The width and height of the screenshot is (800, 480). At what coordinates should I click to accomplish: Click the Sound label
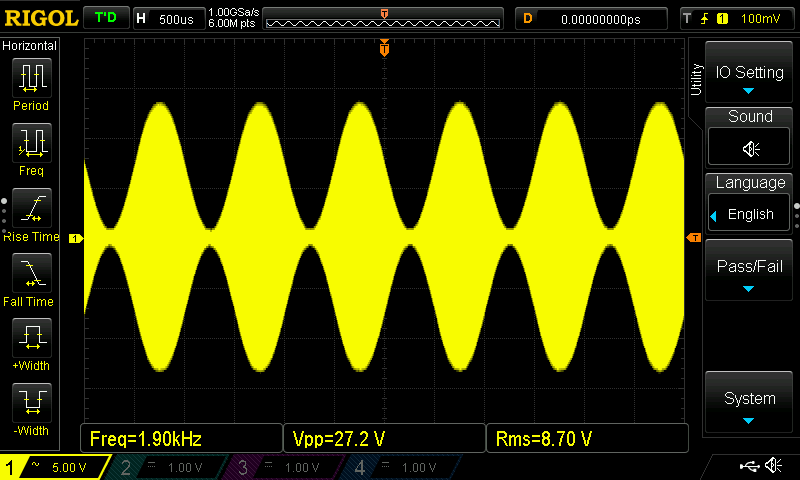pos(749,116)
